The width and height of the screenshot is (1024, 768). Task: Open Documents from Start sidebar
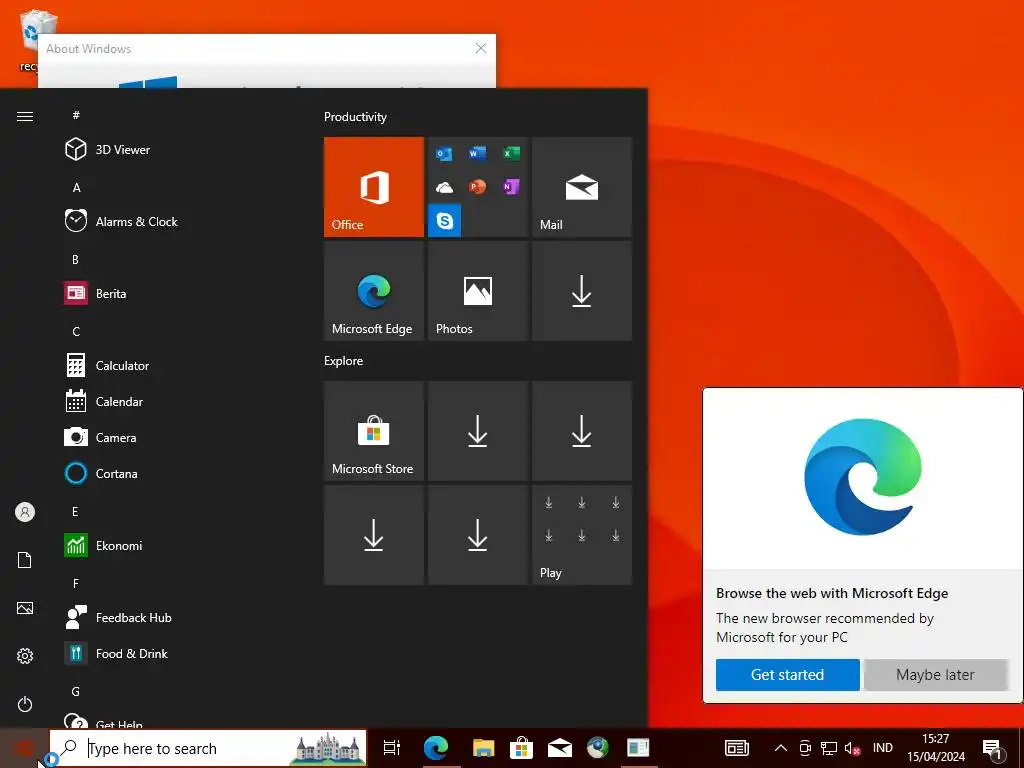tap(25, 560)
